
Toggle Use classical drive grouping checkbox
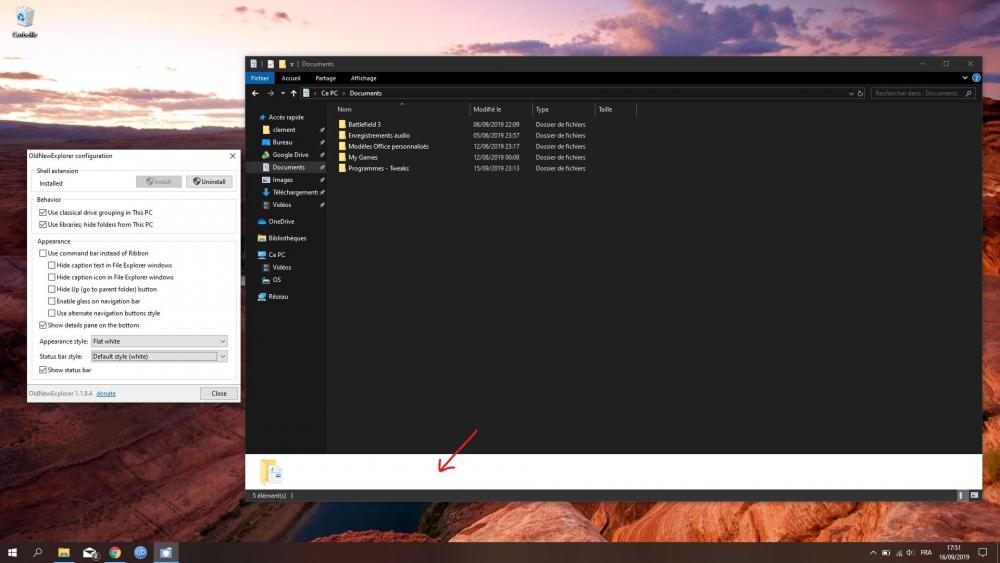tap(43, 213)
